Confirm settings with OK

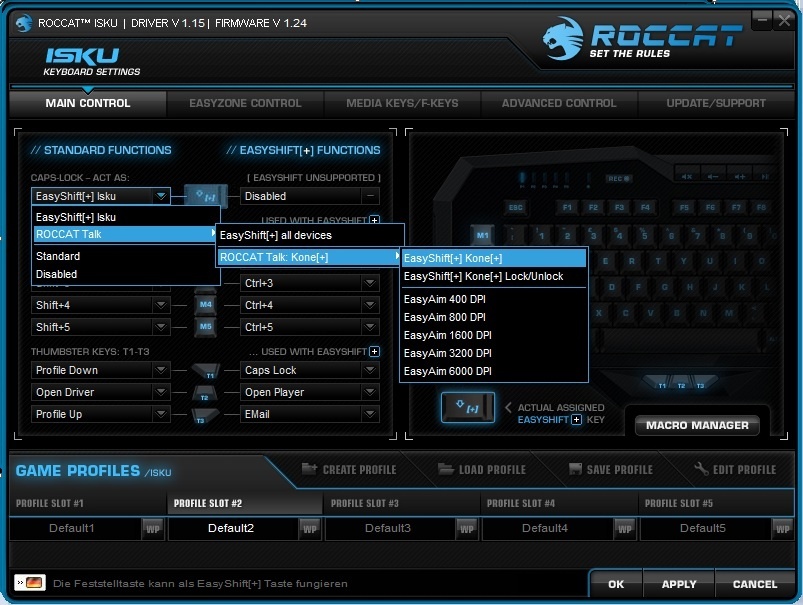[616, 584]
